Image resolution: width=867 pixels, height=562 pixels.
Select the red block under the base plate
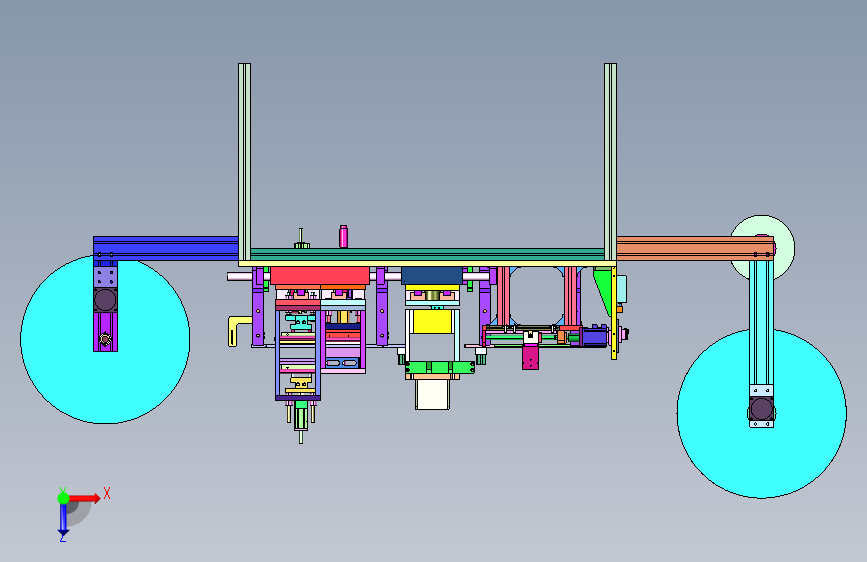coord(320,276)
